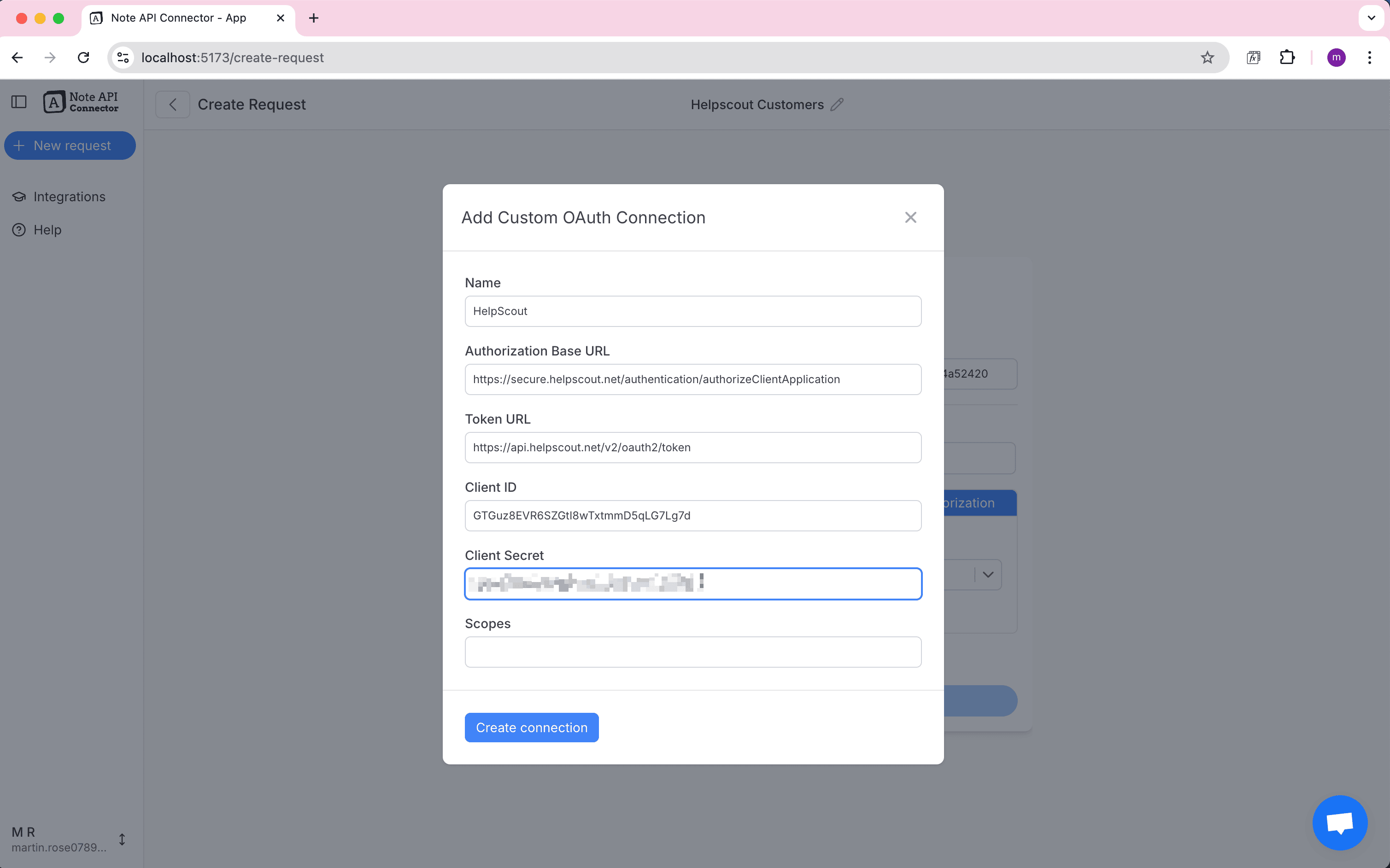Close the Note API Connector tab
The image size is (1390, 868).
(x=280, y=18)
